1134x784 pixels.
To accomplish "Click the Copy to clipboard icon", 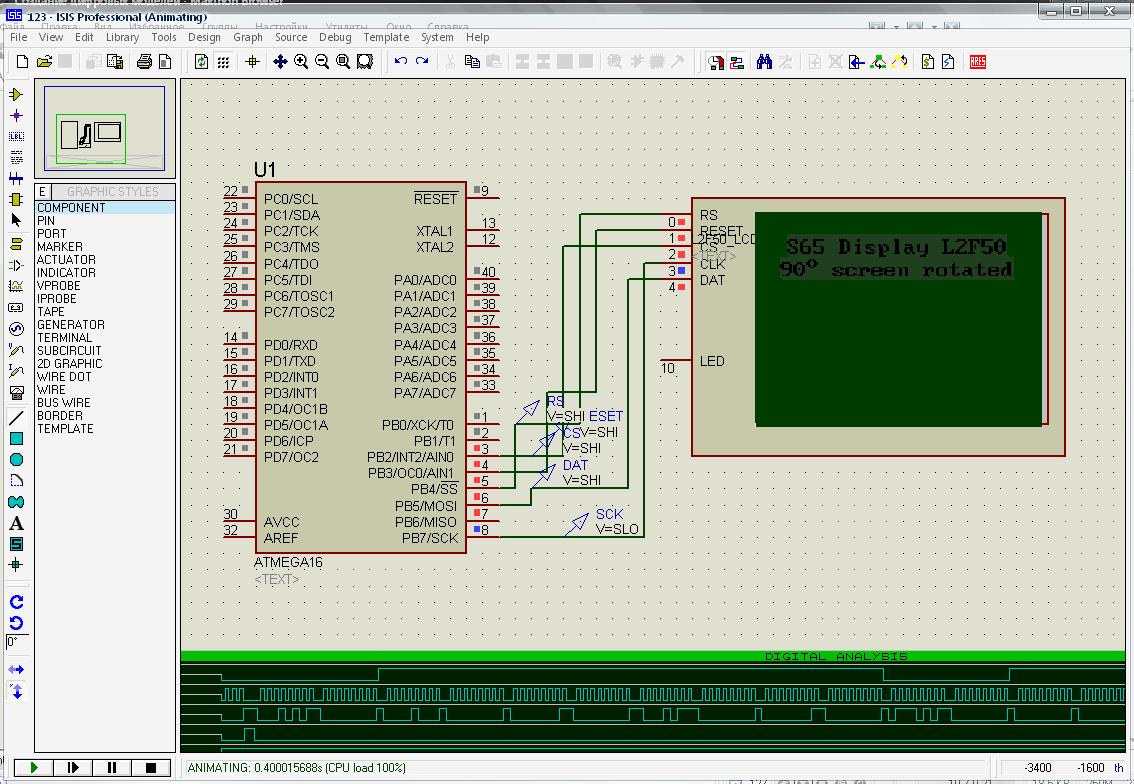I will pyautogui.click(x=472, y=62).
